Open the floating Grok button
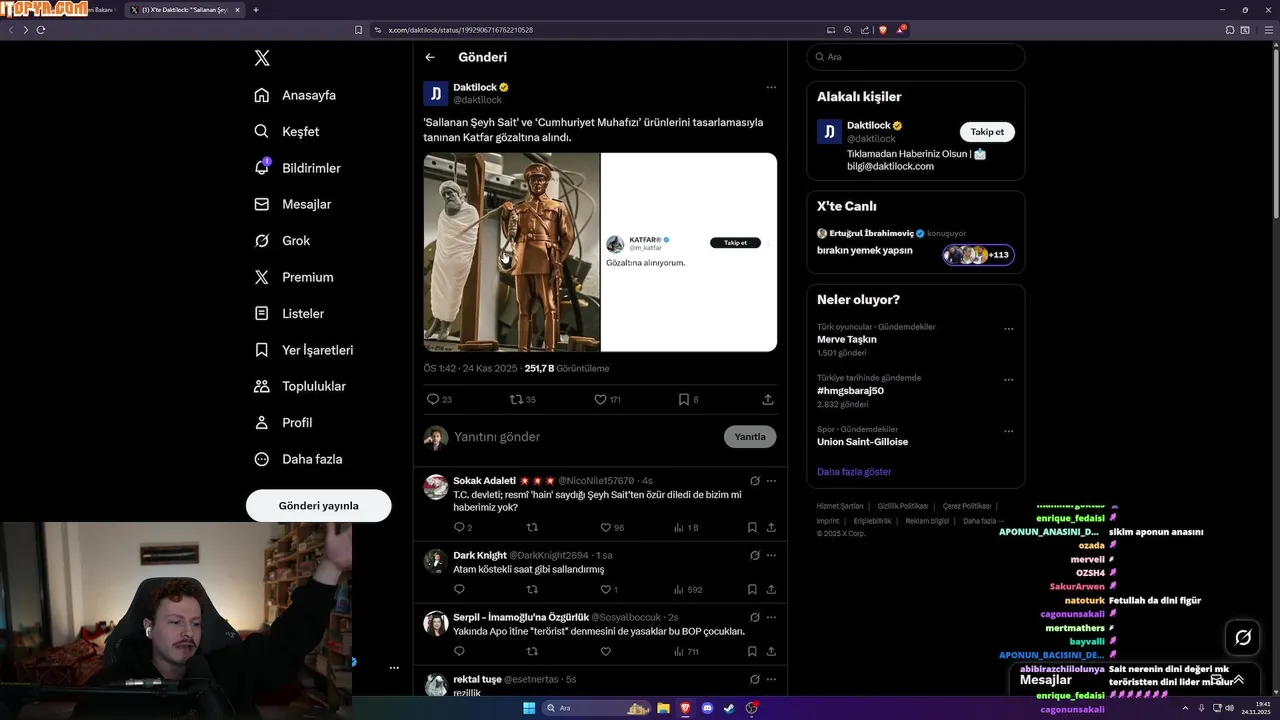 coord(1243,637)
